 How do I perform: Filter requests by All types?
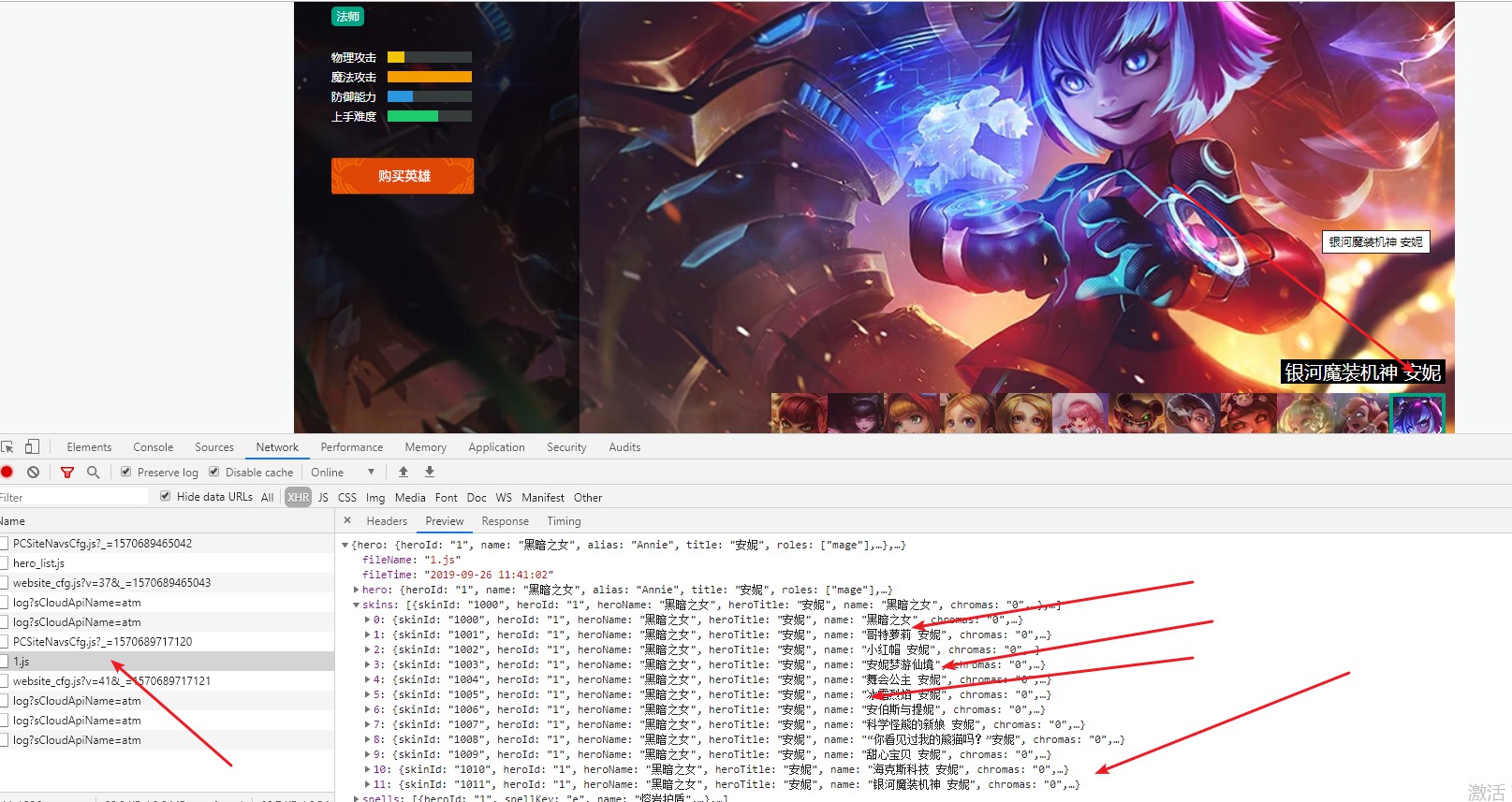(267, 497)
